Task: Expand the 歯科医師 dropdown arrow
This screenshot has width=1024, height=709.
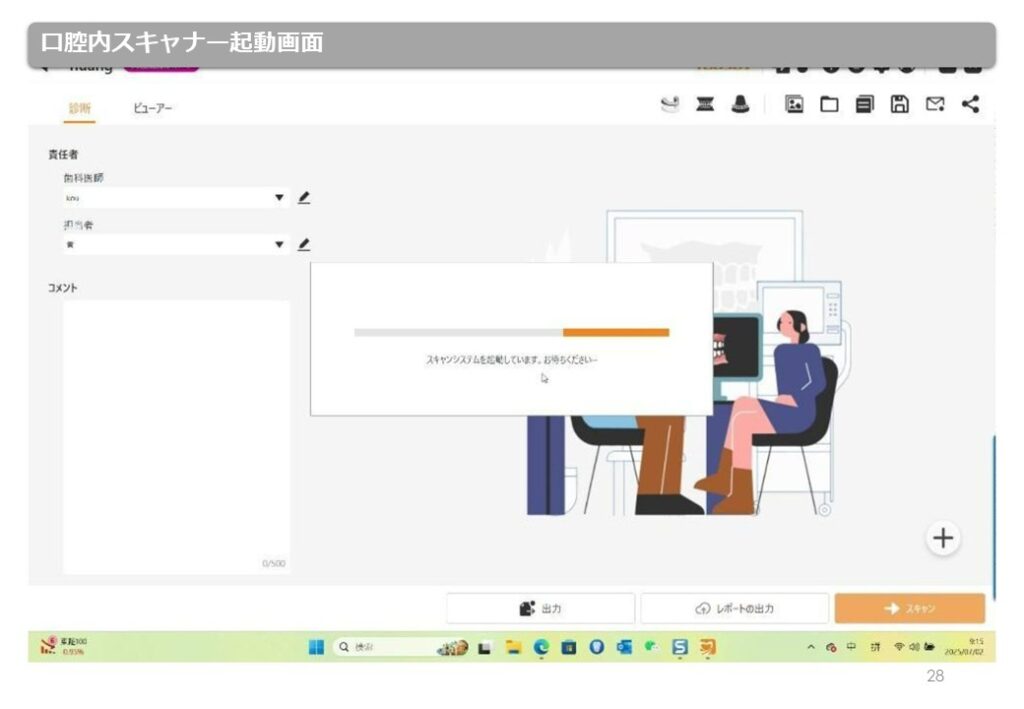Action: click(280, 198)
